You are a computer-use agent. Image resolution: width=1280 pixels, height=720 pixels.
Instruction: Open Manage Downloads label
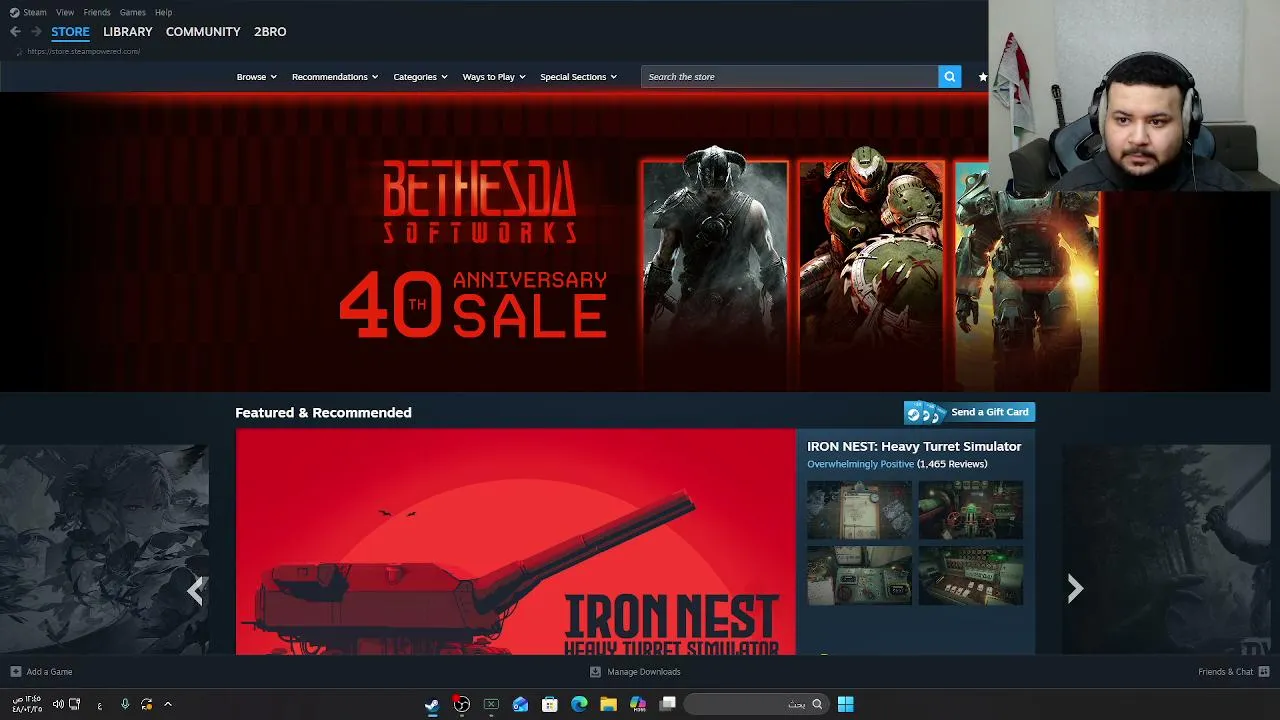click(644, 672)
